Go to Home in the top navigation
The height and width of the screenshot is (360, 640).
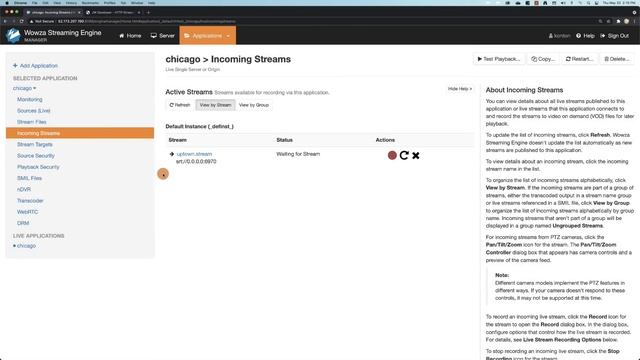pyautogui.click(x=130, y=36)
